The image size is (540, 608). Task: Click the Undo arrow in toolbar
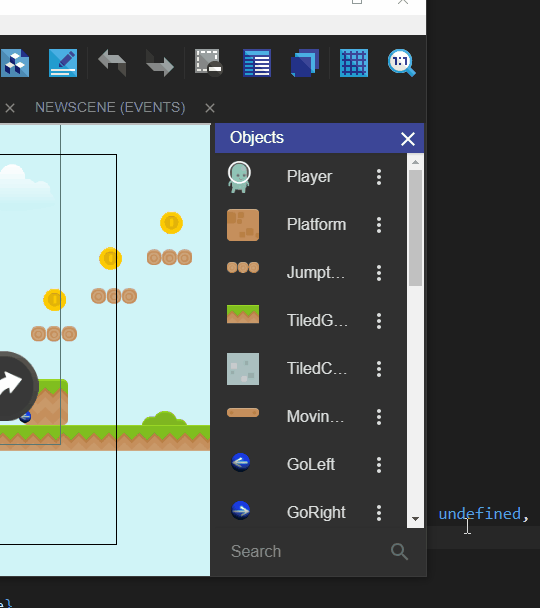click(112, 63)
